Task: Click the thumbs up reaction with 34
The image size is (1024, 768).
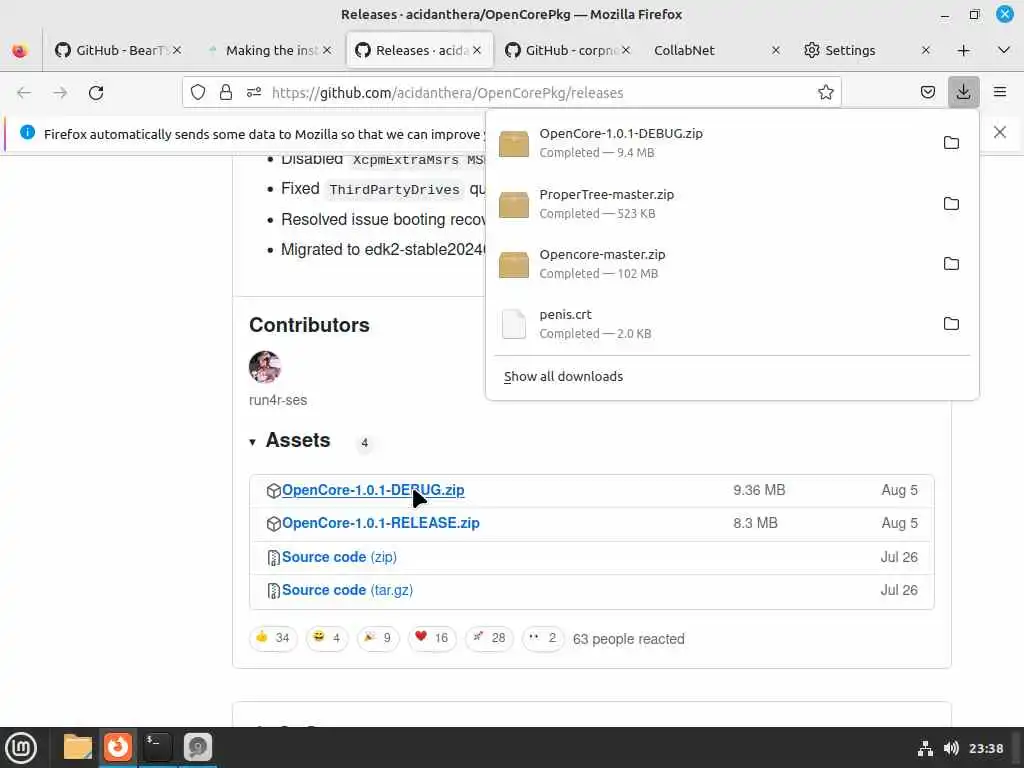Action: [273, 637]
